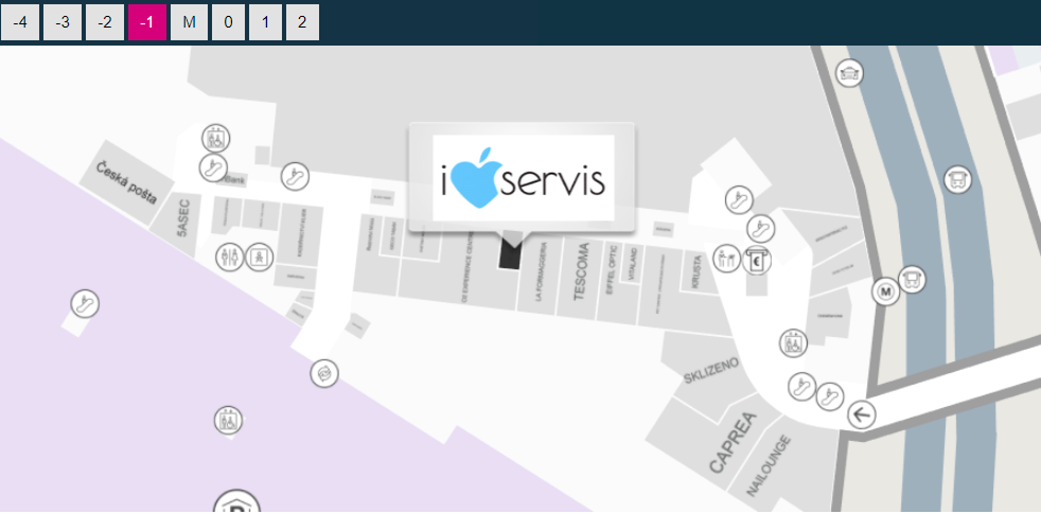Click the tram icon touching the metro icon
The width and height of the screenshot is (1041, 513).
coord(912,279)
